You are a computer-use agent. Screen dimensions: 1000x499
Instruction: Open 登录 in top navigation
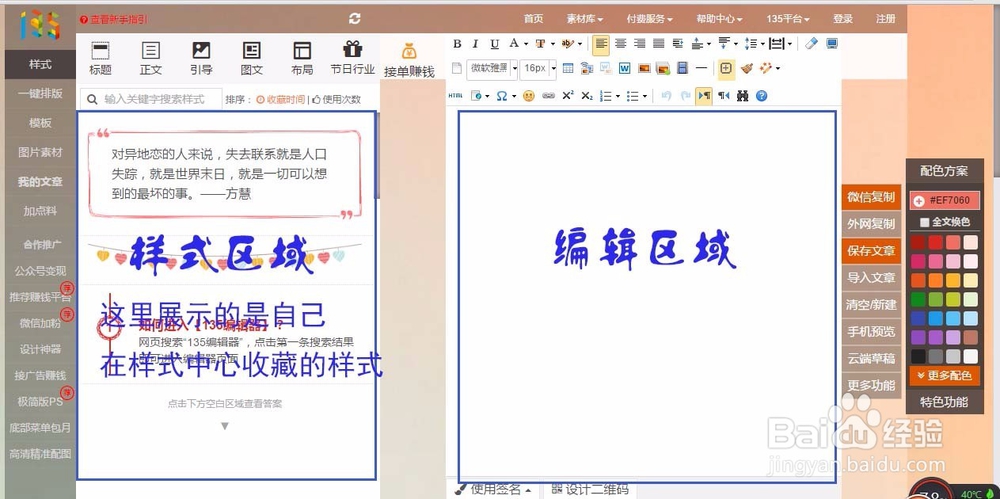tap(842, 19)
